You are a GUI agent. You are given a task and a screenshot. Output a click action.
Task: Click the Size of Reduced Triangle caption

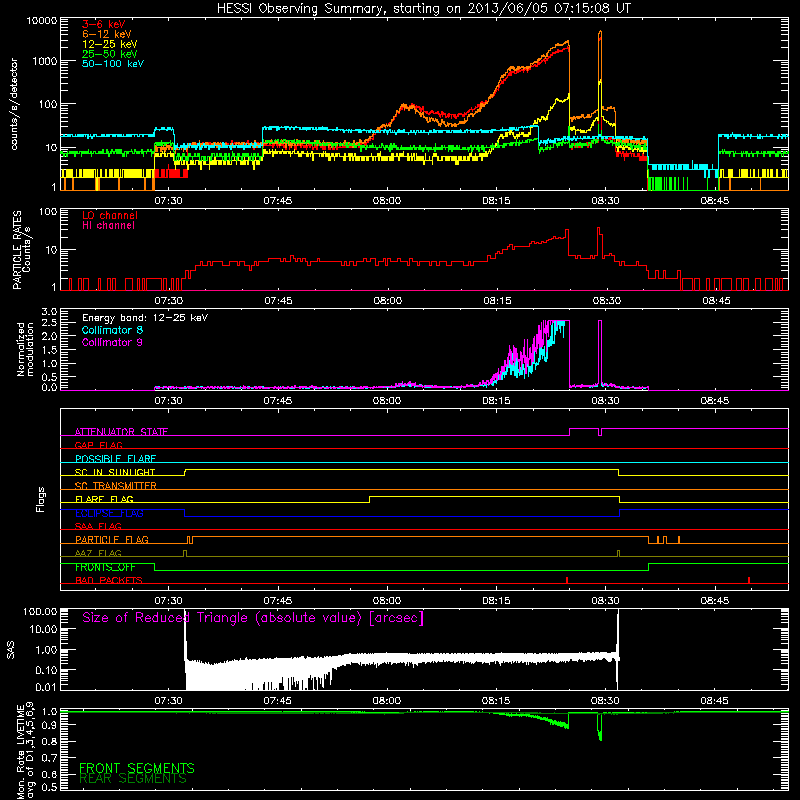(253, 618)
